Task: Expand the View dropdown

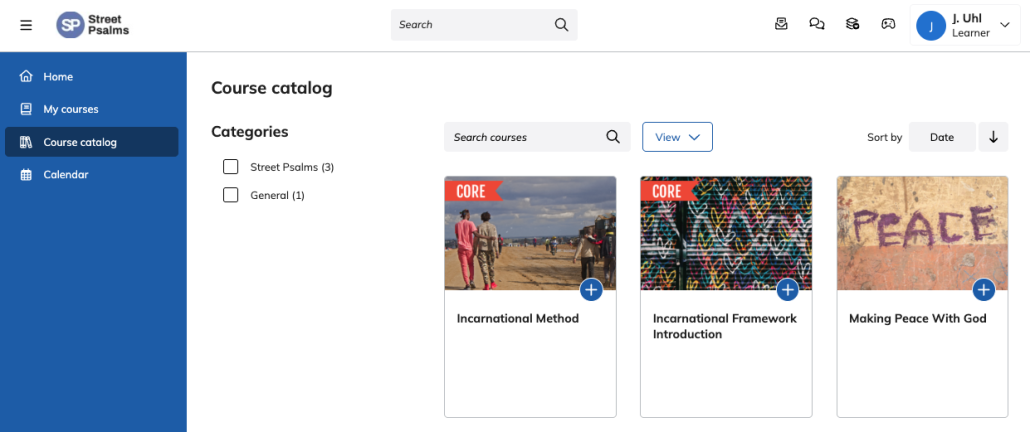Action: tap(677, 137)
